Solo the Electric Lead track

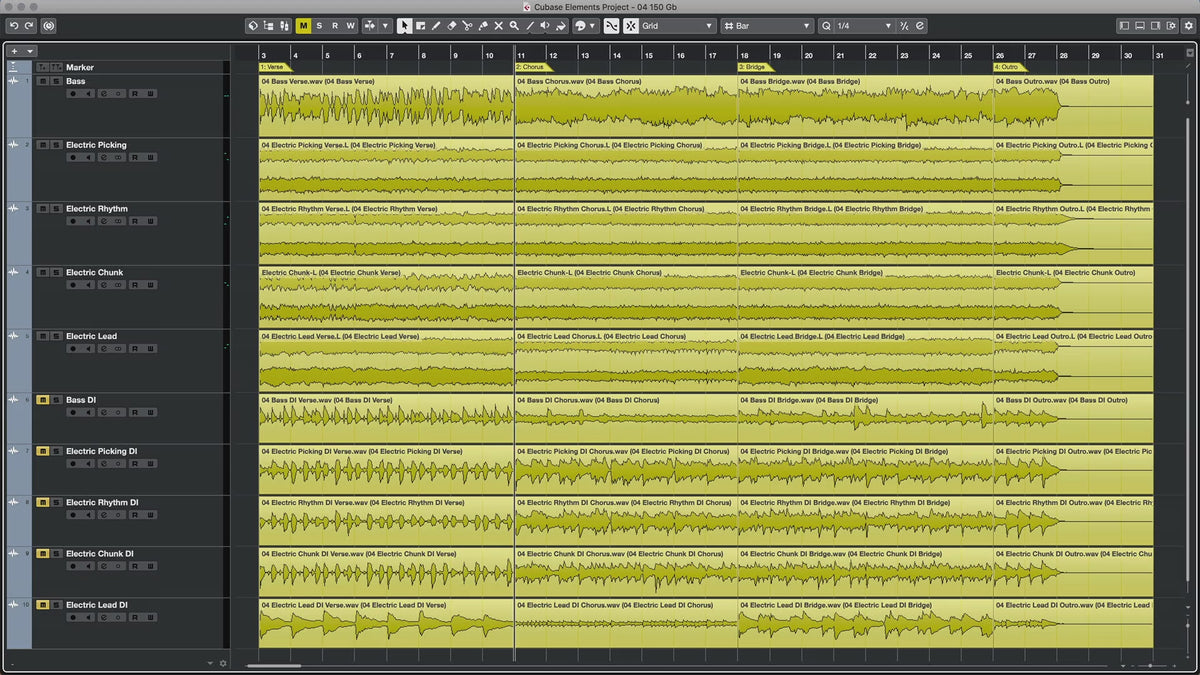pos(56,336)
